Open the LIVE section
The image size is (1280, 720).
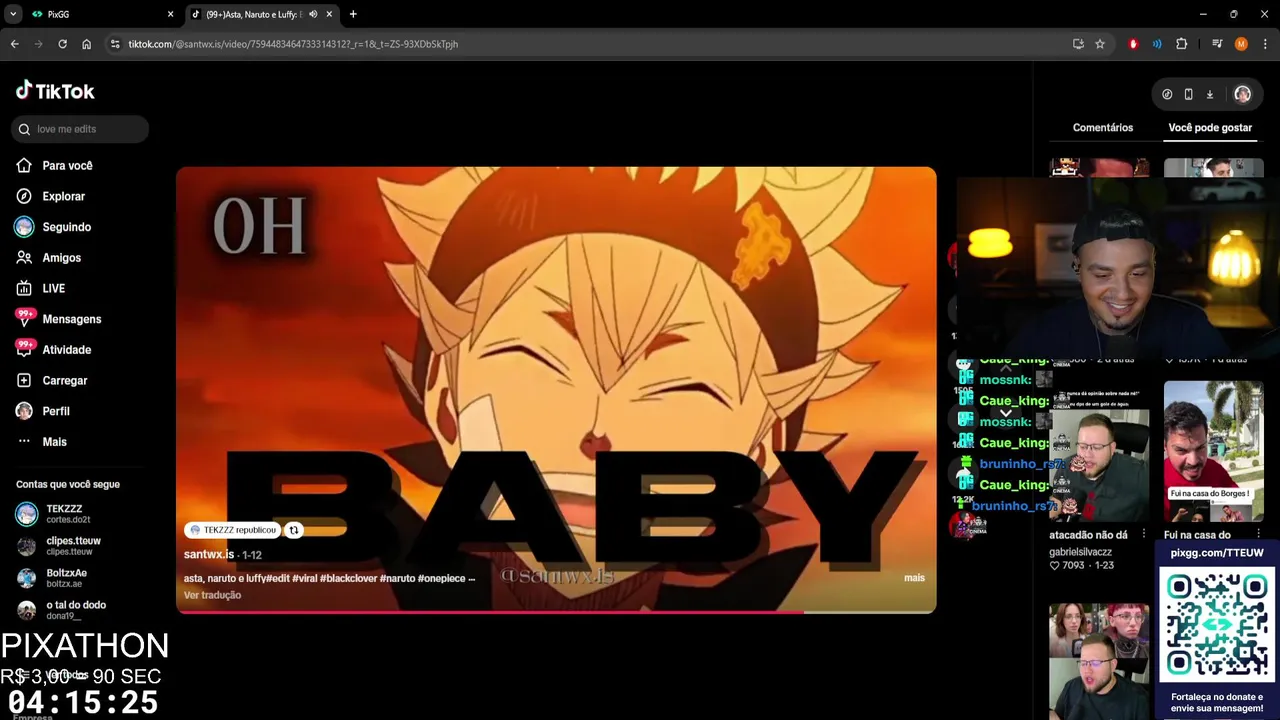coord(53,288)
